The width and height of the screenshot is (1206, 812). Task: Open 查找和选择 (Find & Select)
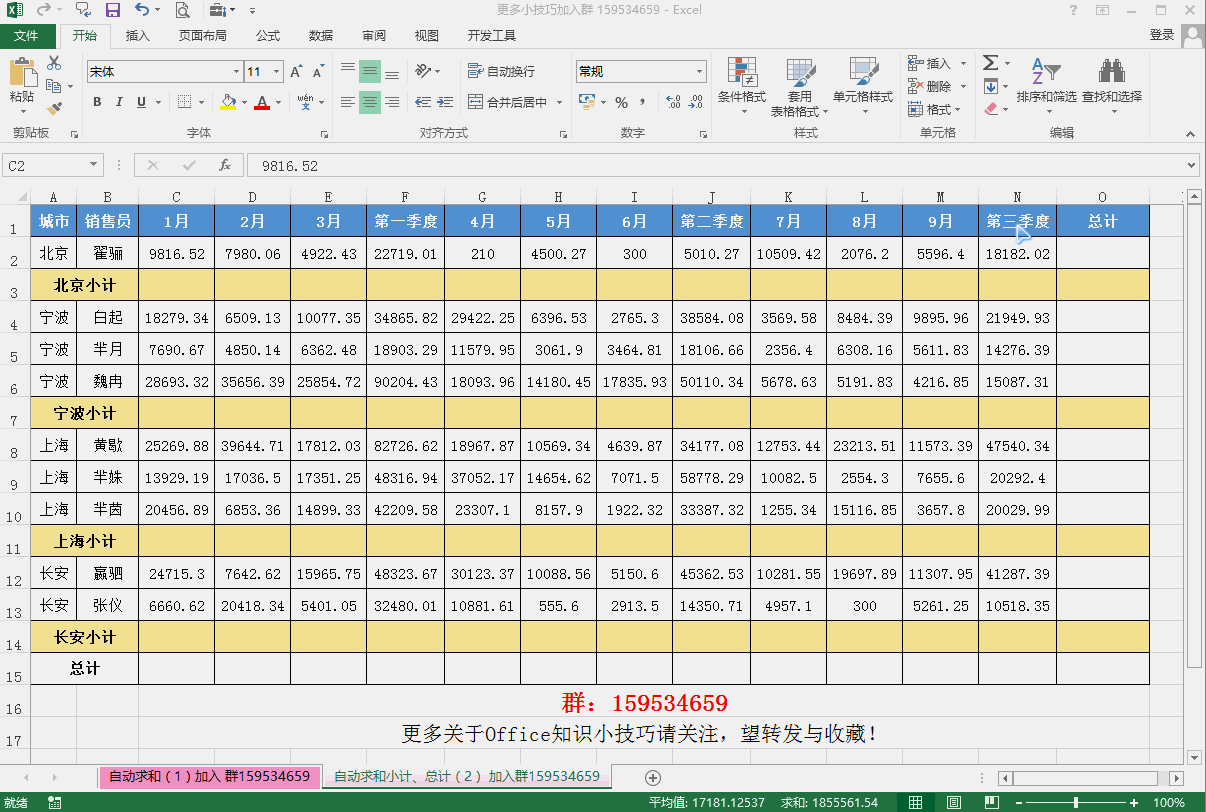pyautogui.click(x=1113, y=85)
